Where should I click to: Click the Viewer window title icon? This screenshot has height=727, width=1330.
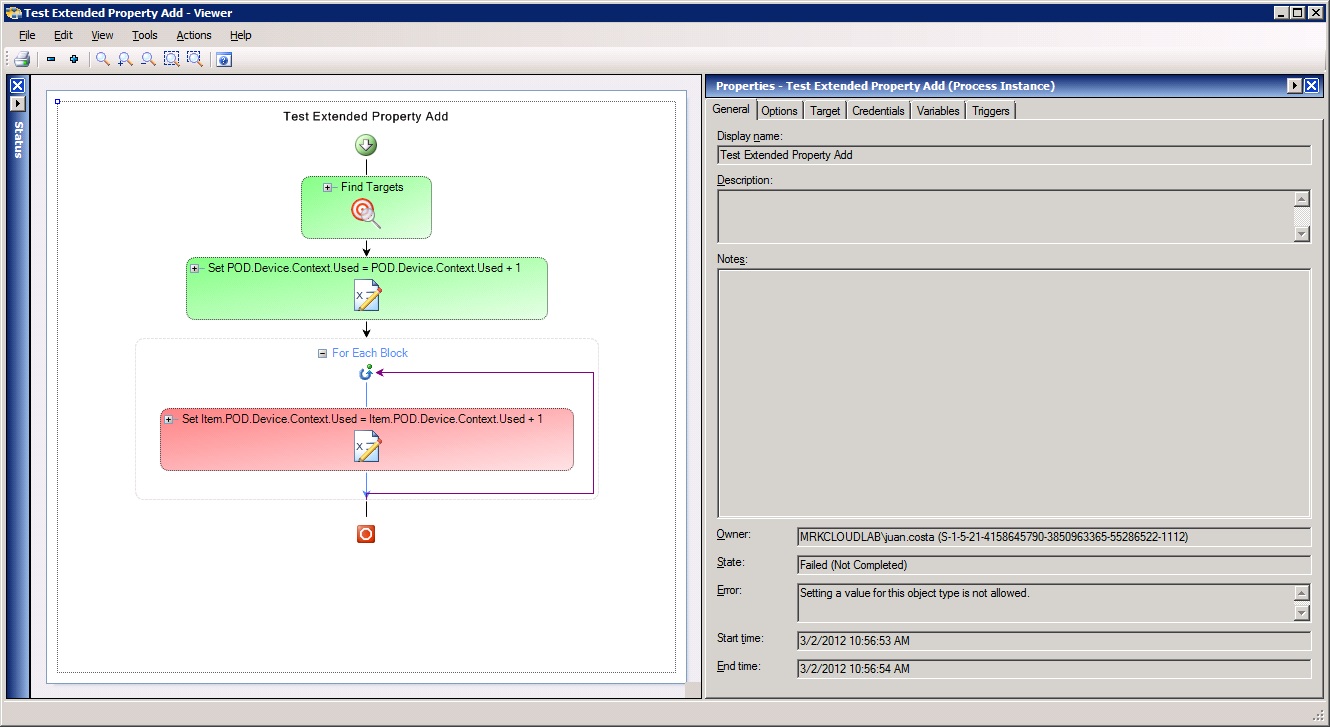(13, 12)
